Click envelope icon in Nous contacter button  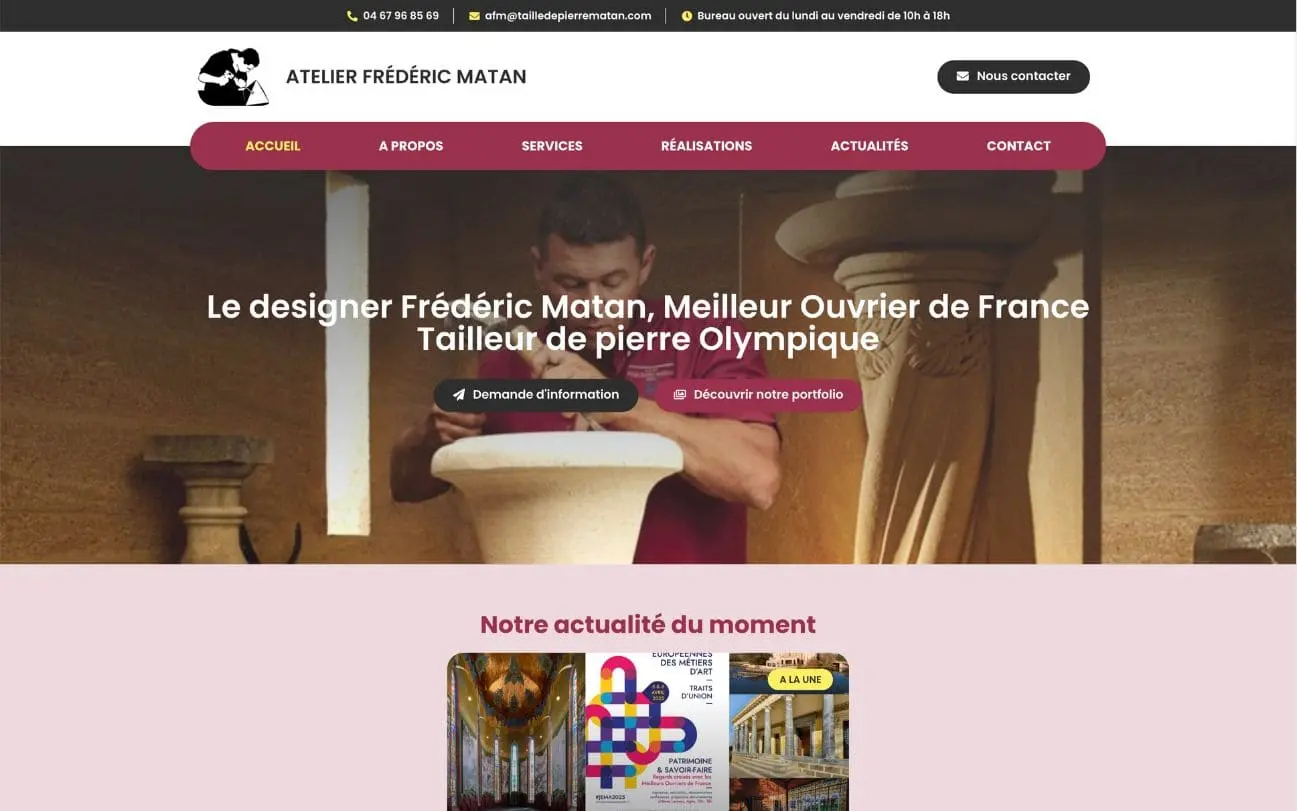click(x=963, y=76)
